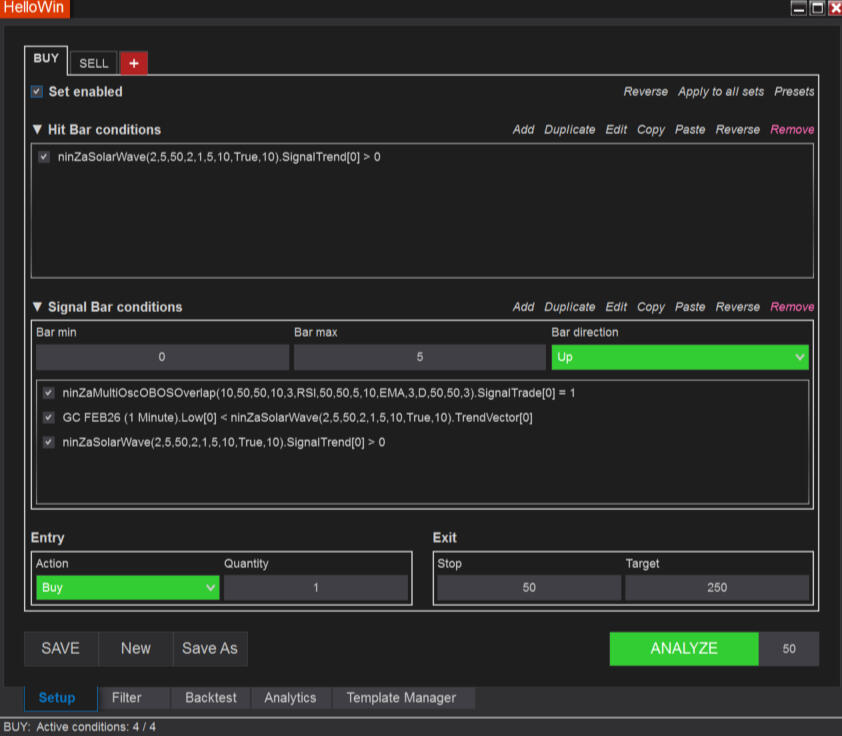This screenshot has height=736, width=842.
Task: Click Presets link at top right
Action: point(794,92)
